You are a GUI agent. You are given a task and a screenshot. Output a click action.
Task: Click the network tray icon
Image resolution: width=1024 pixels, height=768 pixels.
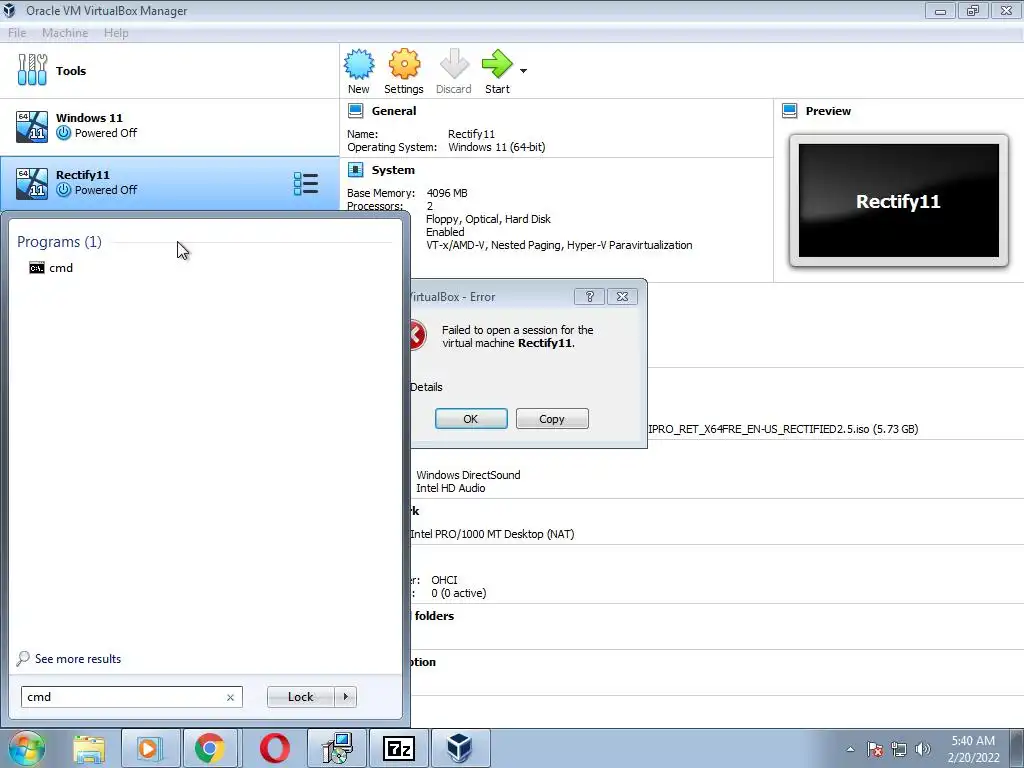click(x=899, y=749)
